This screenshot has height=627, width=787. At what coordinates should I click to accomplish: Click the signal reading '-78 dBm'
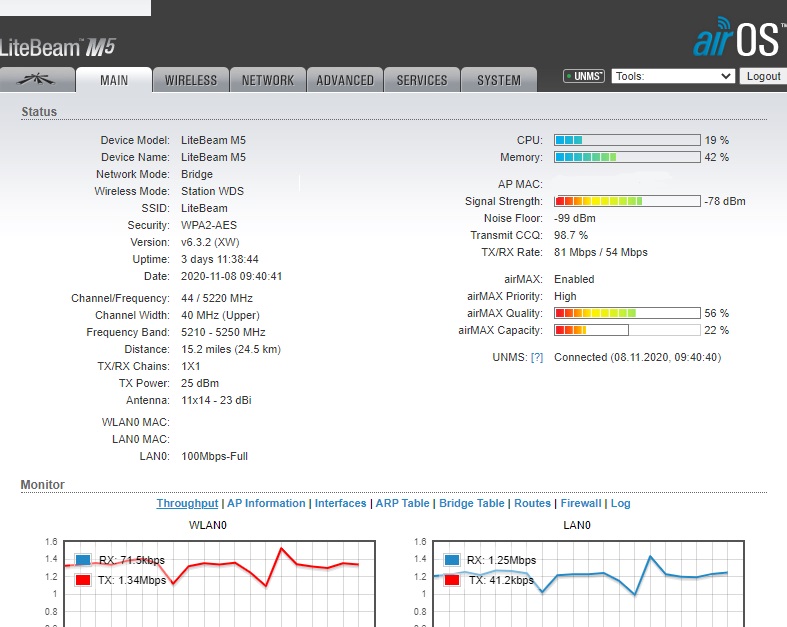[x=725, y=201]
